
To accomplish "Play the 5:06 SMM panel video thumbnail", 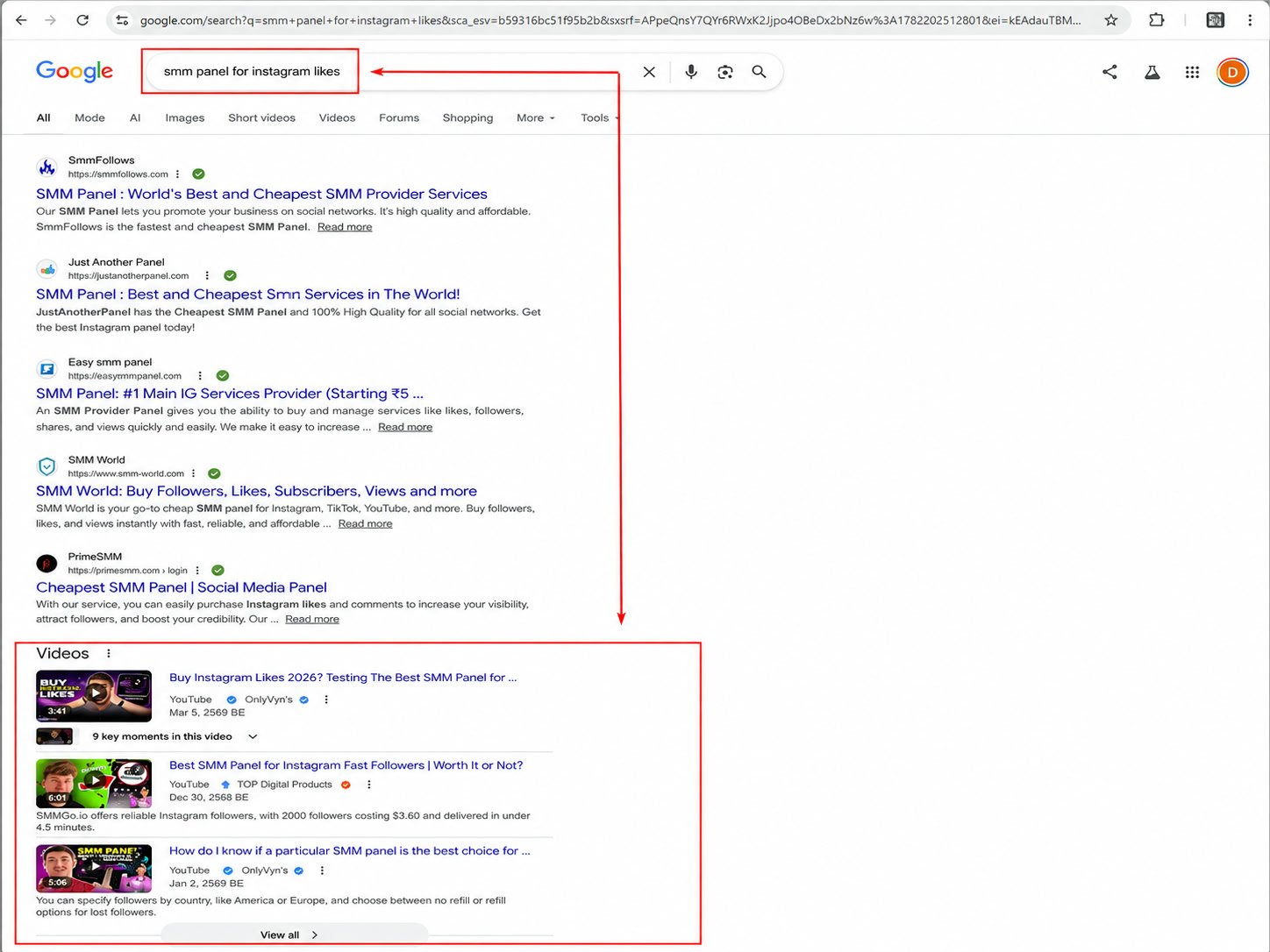I will click(x=94, y=868).
